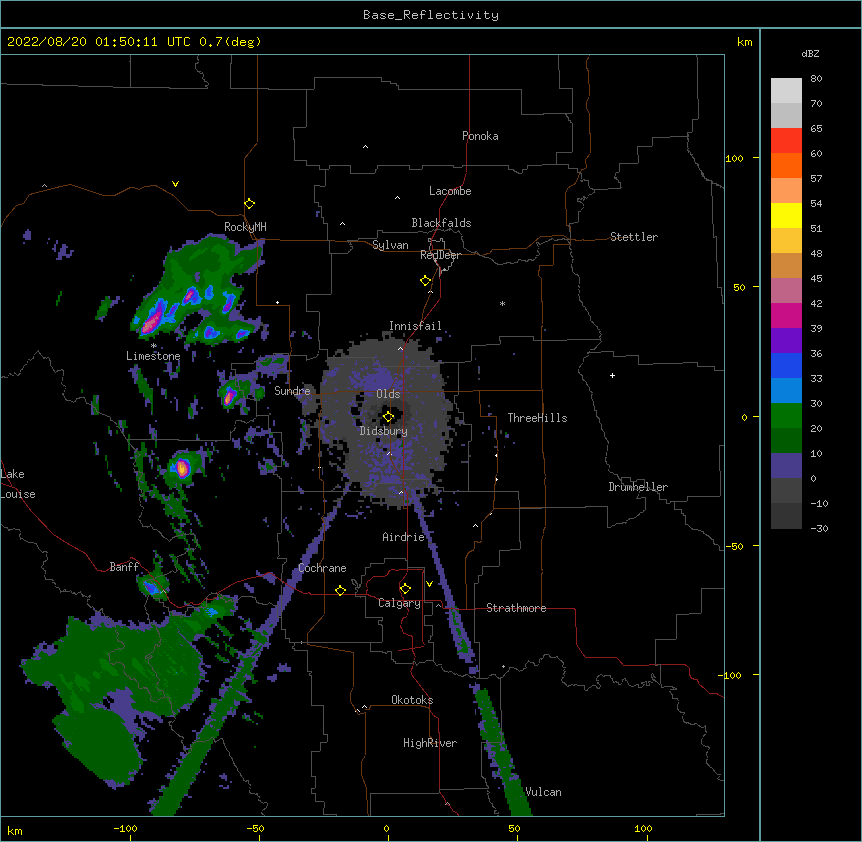Click the yellow diamond marker south of RedDeer
862x842 pixels.
pyautogui.click(x=426, y=281)
